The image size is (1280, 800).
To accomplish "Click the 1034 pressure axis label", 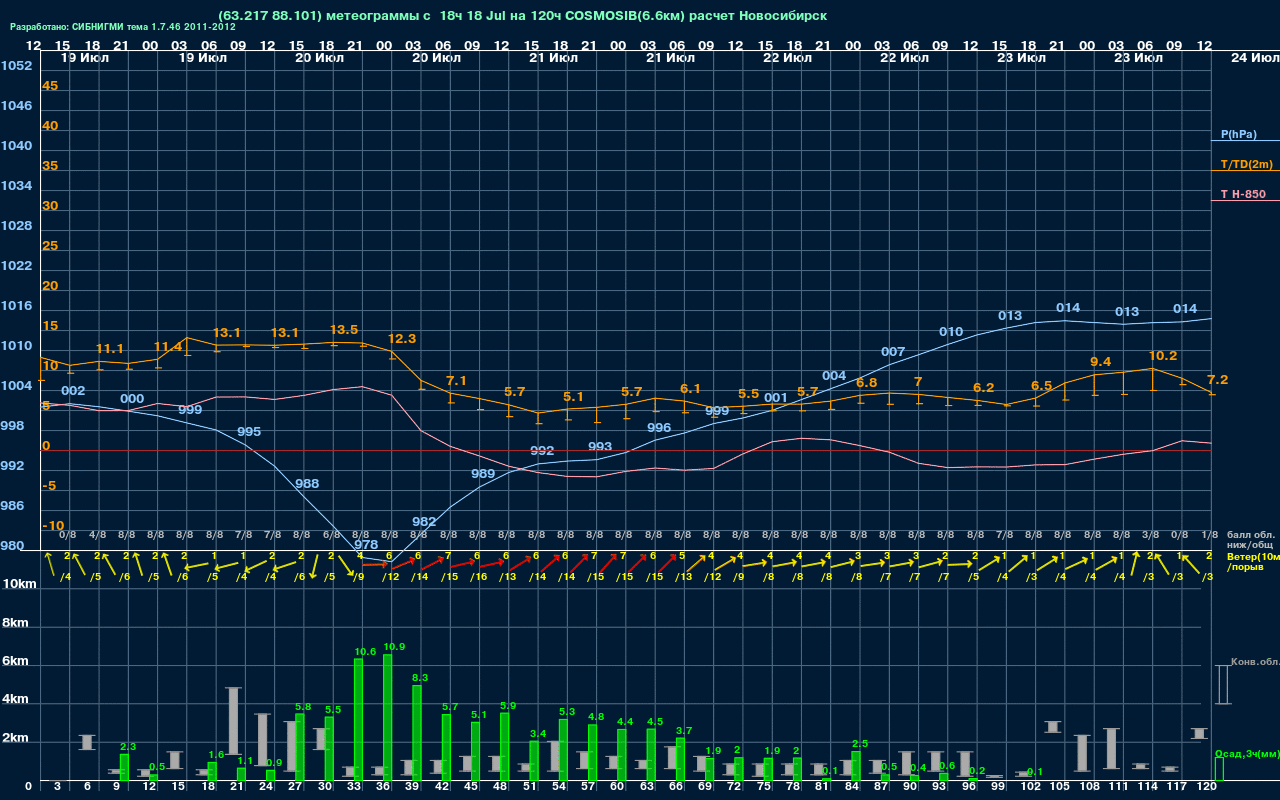I will pos(16,186).
